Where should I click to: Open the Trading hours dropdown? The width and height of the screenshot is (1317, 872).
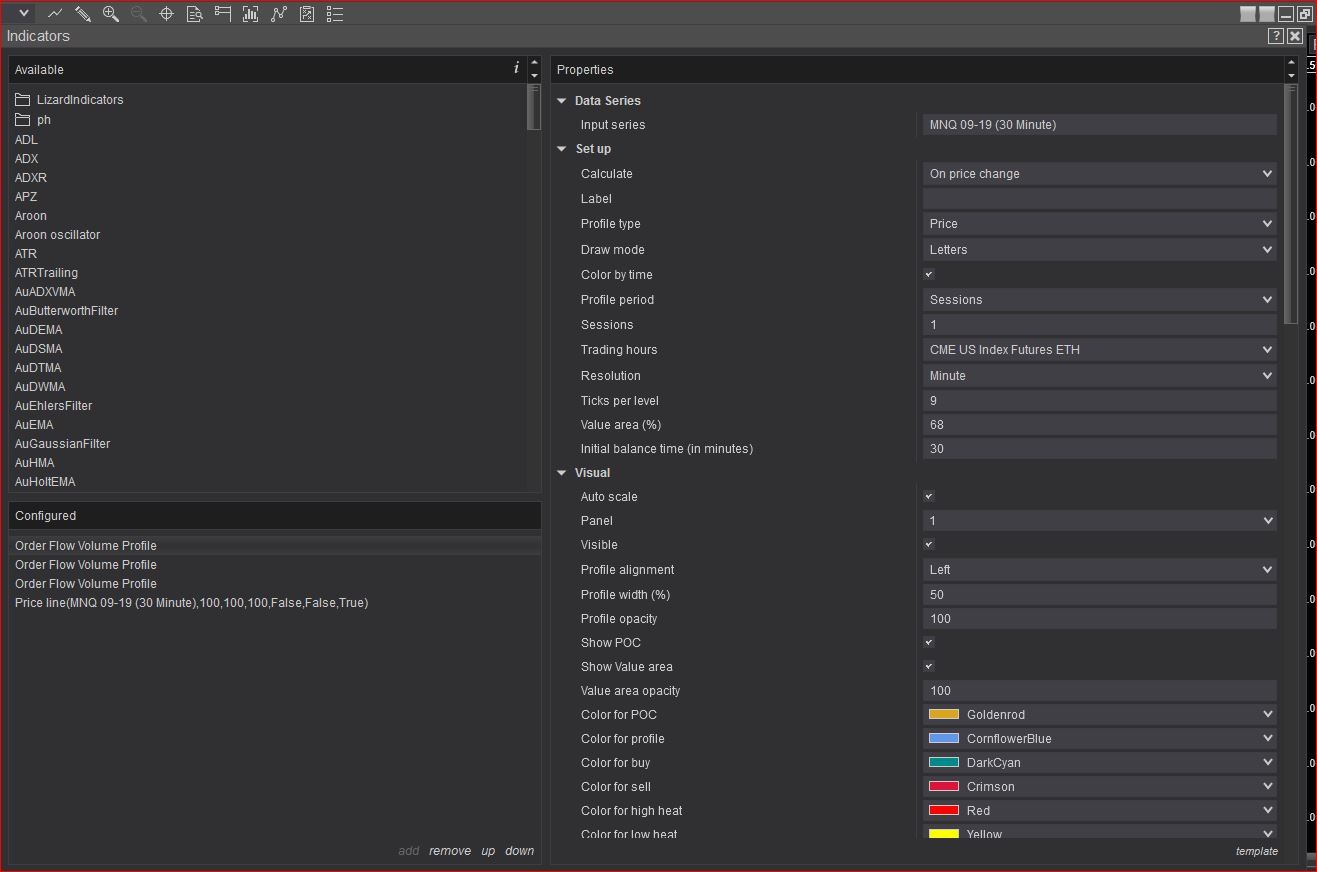1099,350
